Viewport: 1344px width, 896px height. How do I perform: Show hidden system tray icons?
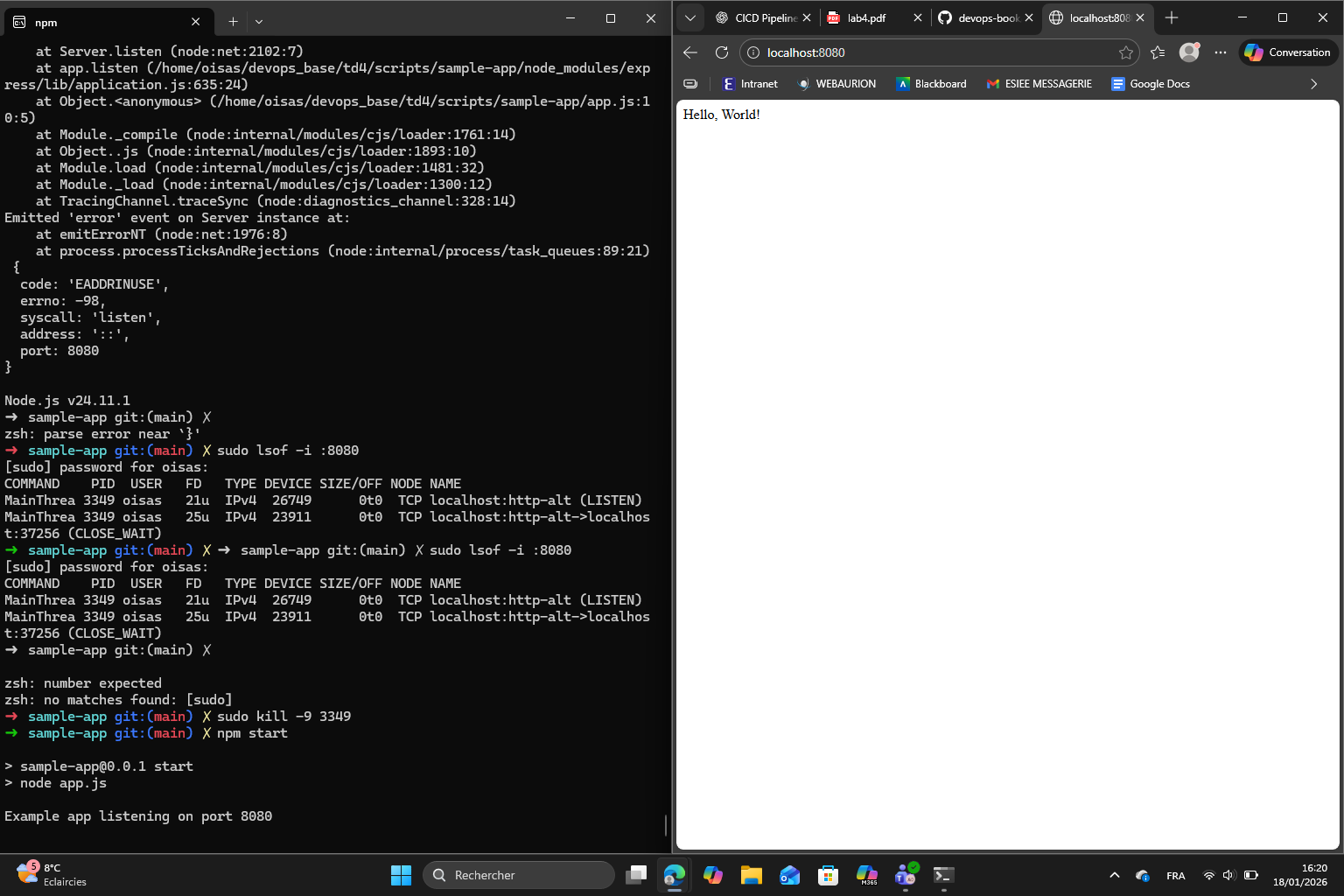click(1114, 875)
